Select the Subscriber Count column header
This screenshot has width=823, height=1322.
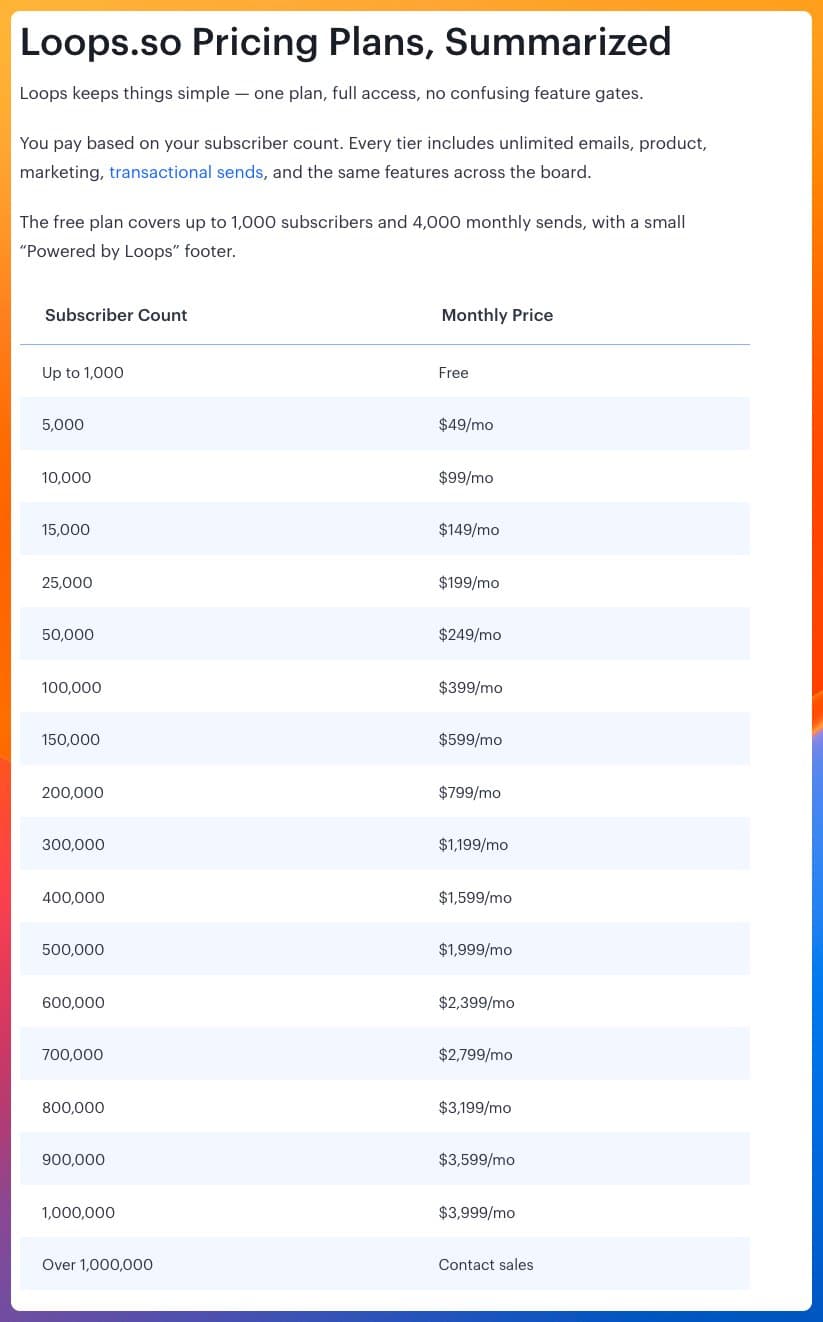116,315
